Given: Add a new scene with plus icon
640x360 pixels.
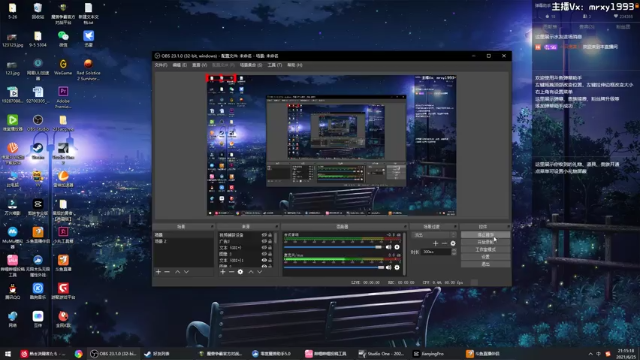Looking at the screenshot, I should 158,272.
